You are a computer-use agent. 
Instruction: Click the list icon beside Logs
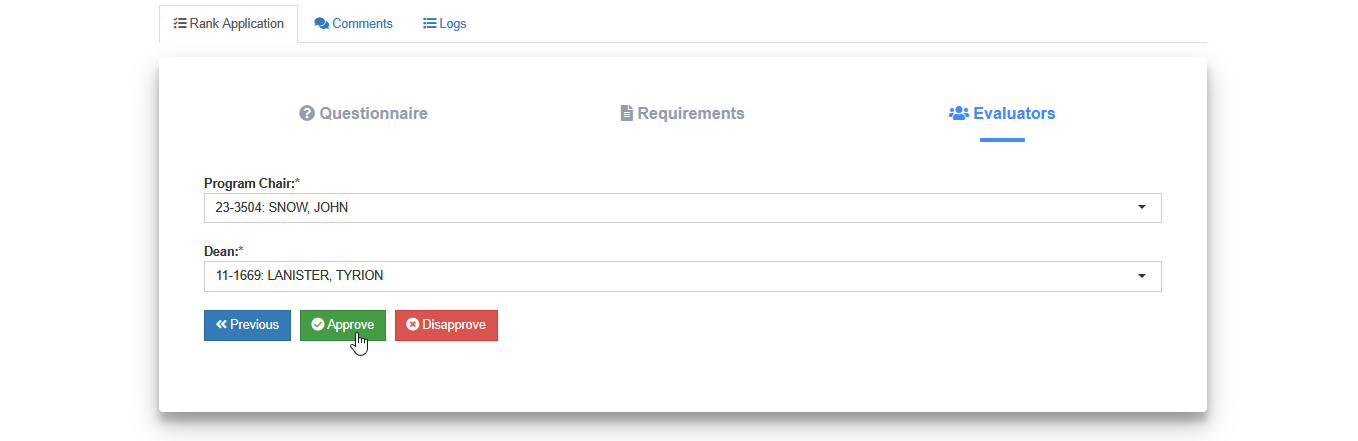[429, 23]
